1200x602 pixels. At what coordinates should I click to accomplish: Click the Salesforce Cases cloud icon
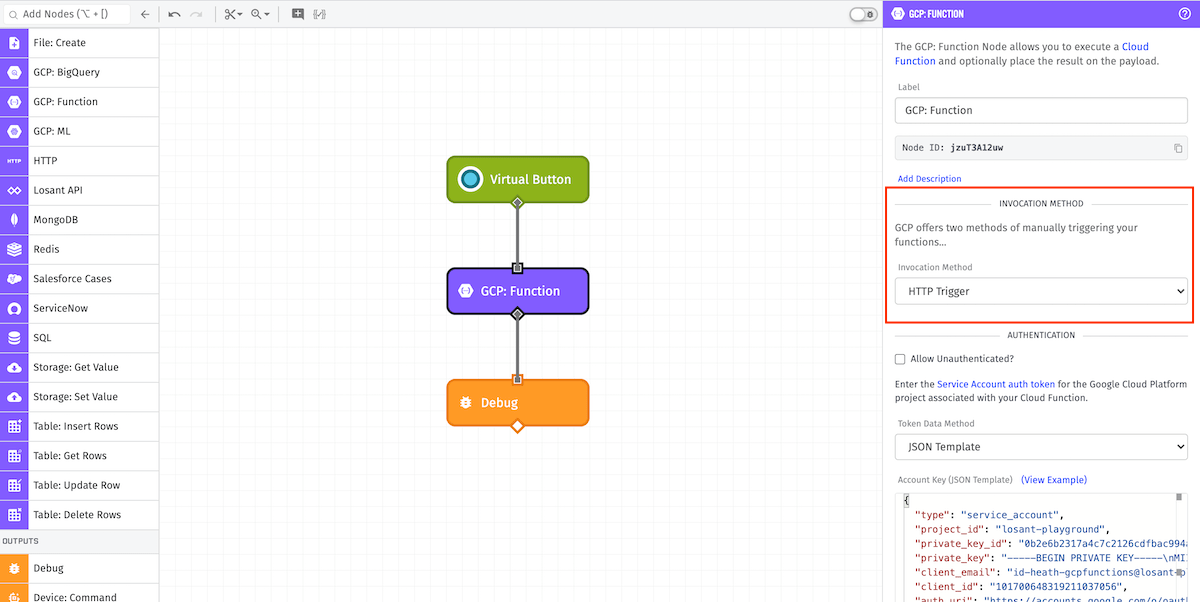point(14,279)
